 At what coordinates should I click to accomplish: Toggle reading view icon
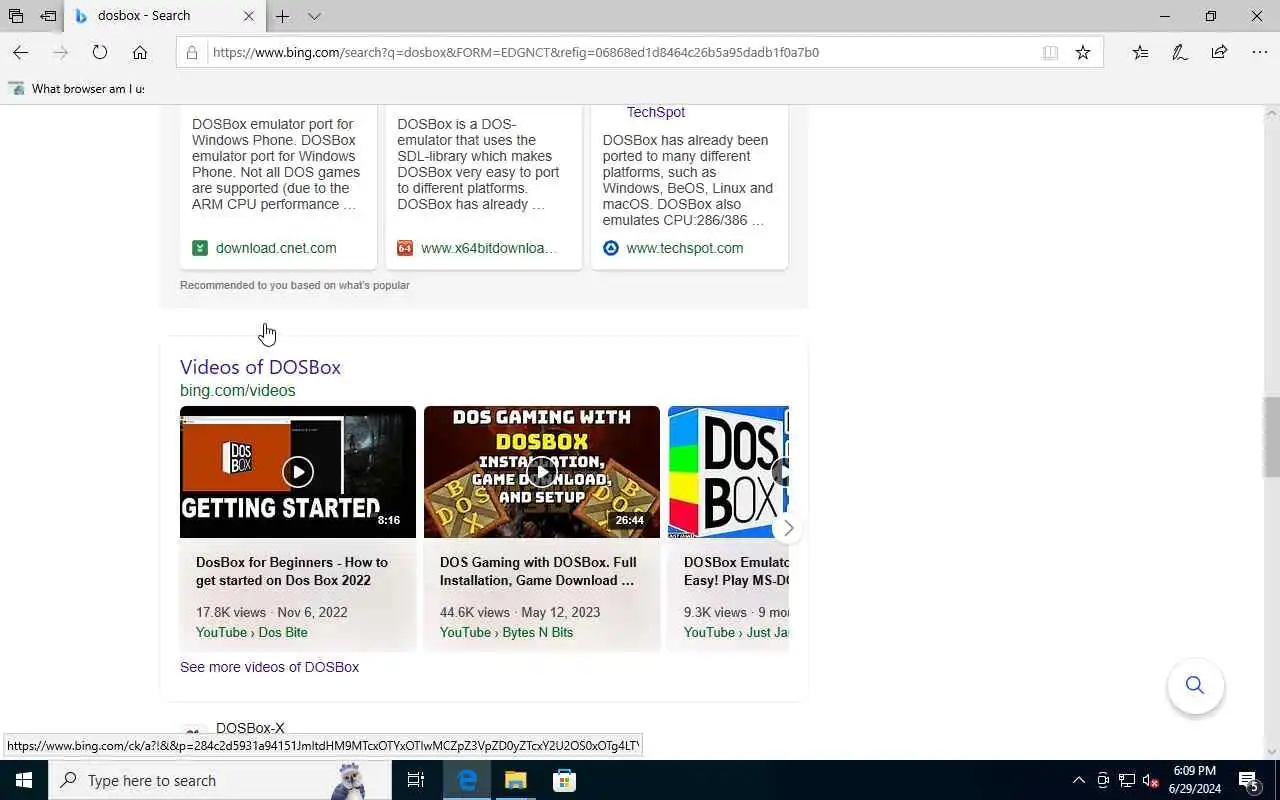coord(1050,52)
